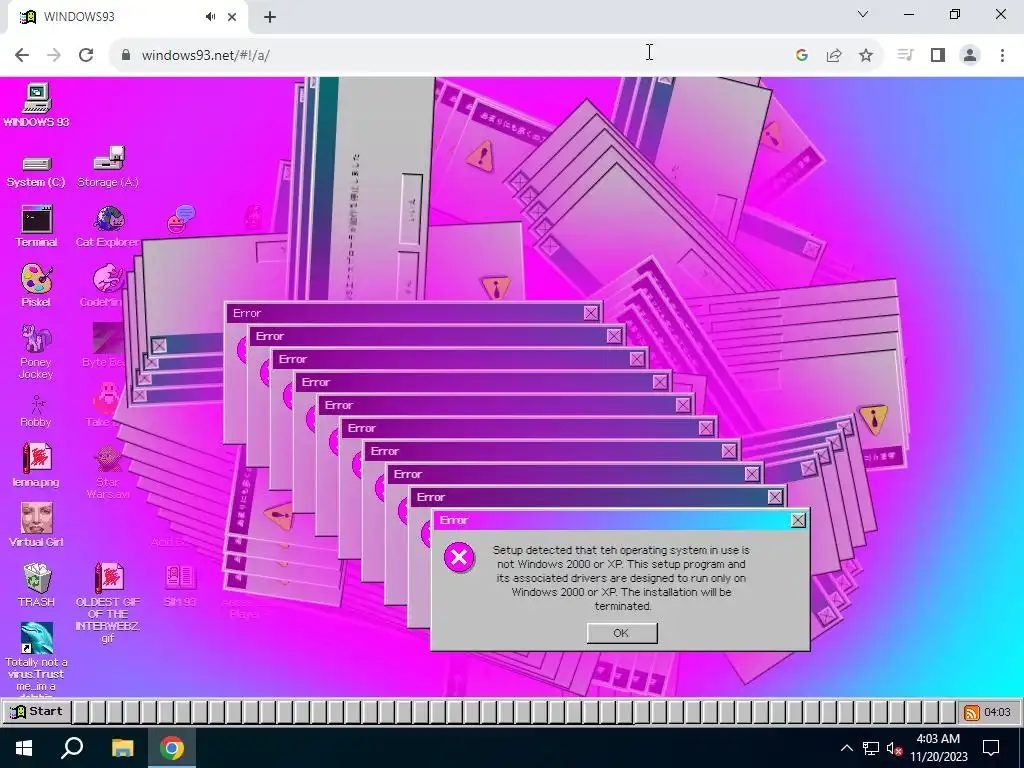Launch Virtual Girl icon

coord(36,524)
